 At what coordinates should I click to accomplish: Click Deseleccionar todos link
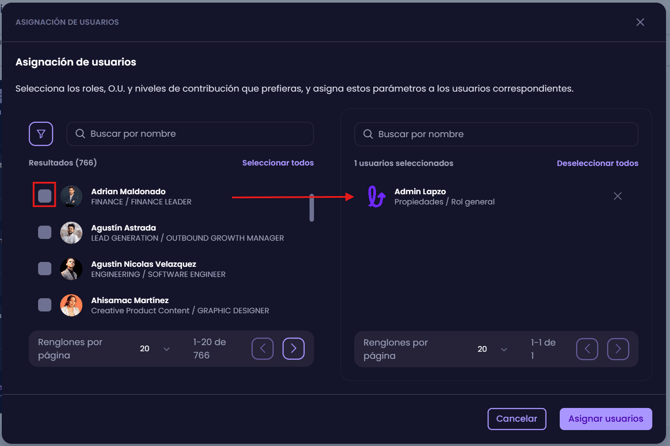(x=597, y=163)
